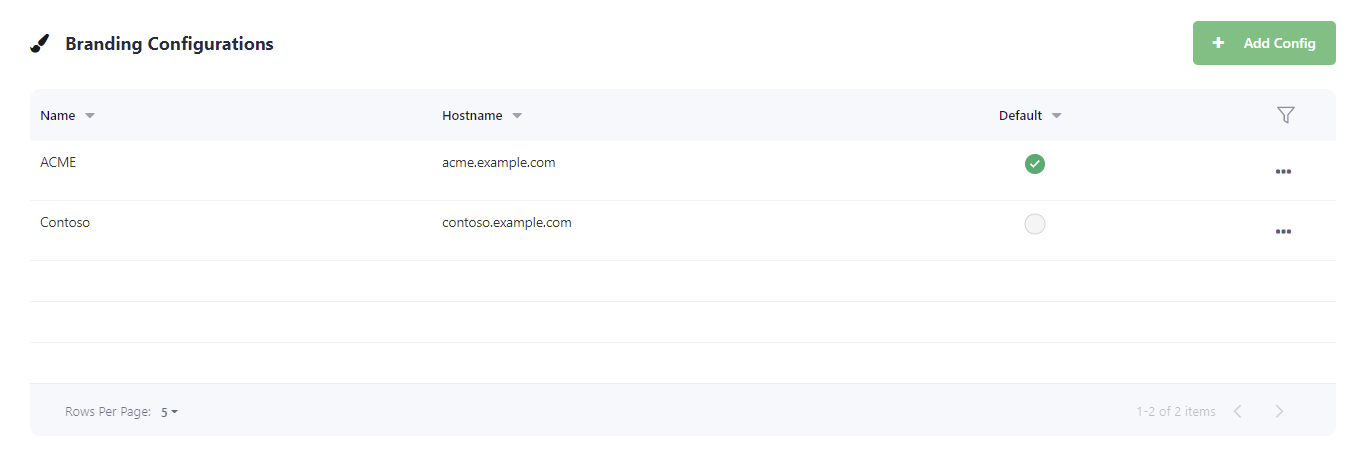
Task: Open the table filter funnel icon
Action: coord(1285,115)
